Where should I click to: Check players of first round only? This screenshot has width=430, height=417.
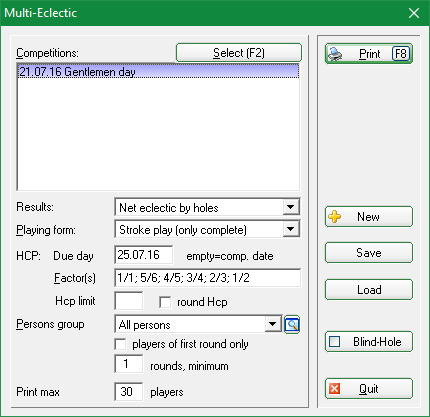coord(120,344)
